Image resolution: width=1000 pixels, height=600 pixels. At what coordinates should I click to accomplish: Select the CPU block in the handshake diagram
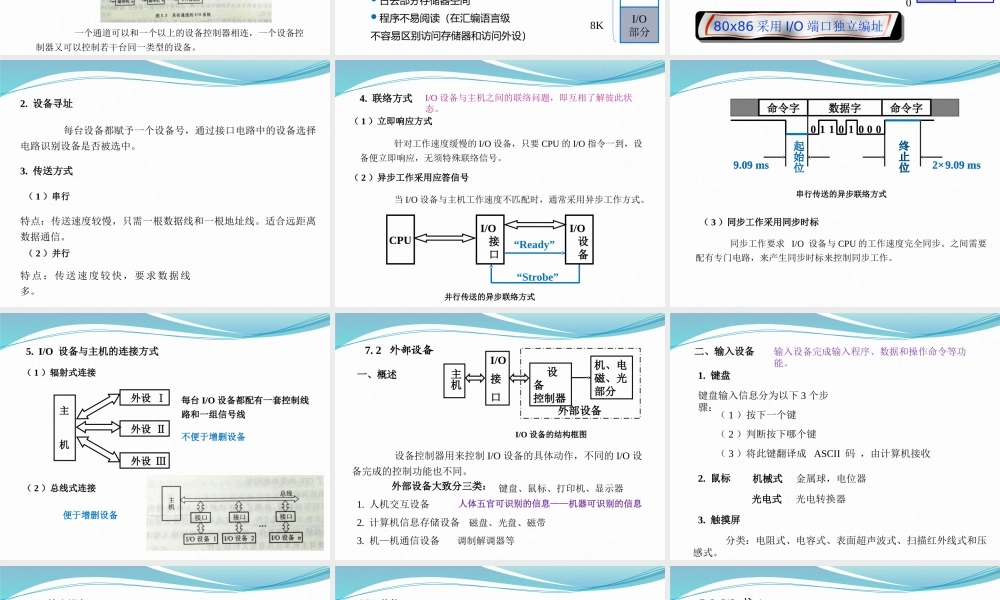coord(398,241)
